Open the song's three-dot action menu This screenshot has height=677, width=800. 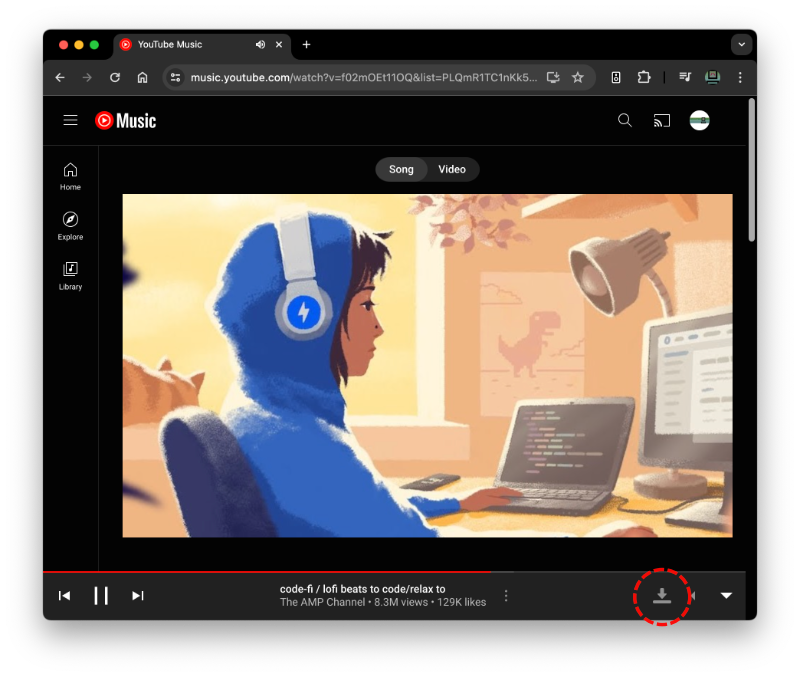tap(506, 595)
